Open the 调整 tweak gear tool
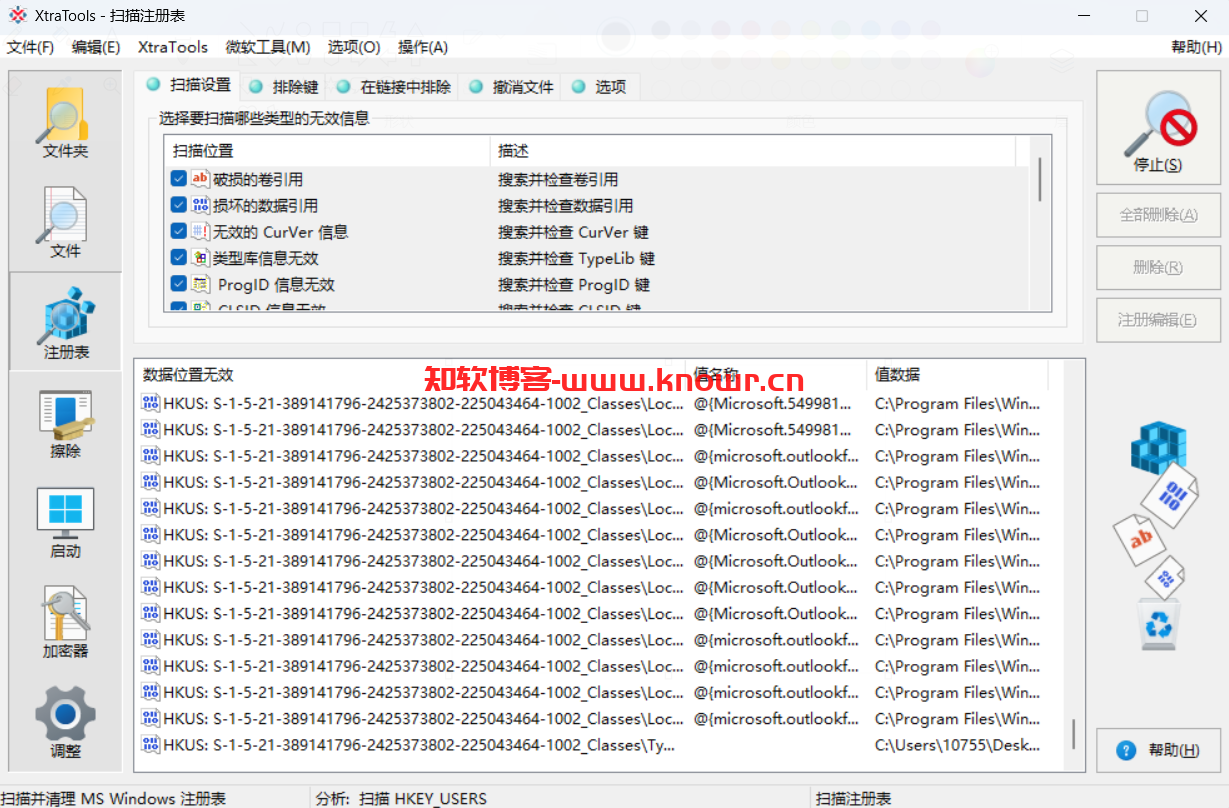1229x808 pixels. pyautogui.click(x=65, y=721)
